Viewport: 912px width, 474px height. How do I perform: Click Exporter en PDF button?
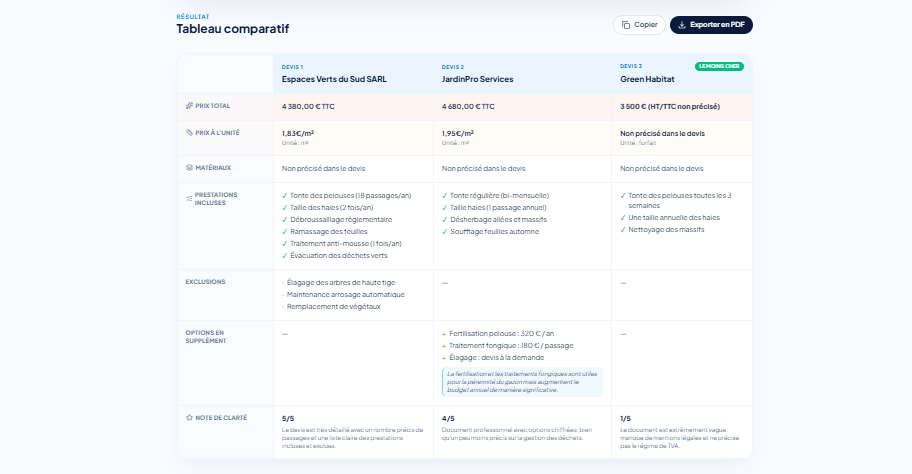(x=711, y=25)
